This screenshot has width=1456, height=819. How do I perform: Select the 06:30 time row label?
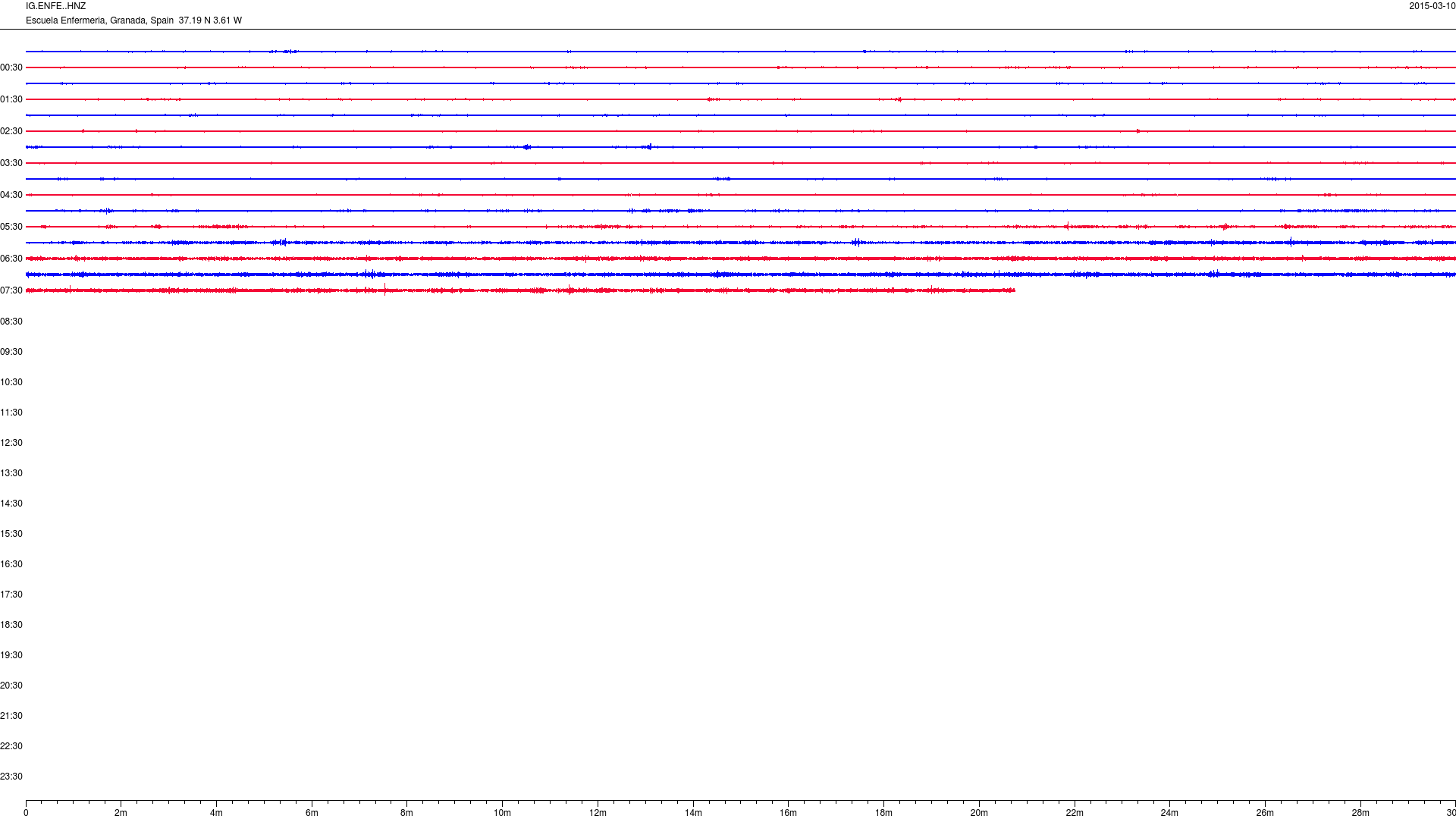click(x=11, y=259)
